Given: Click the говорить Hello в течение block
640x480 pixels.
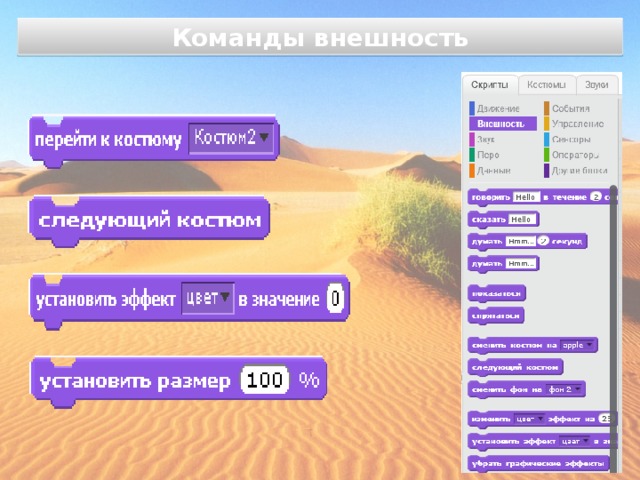Looking at the screenshot, I should pos(542,197).
